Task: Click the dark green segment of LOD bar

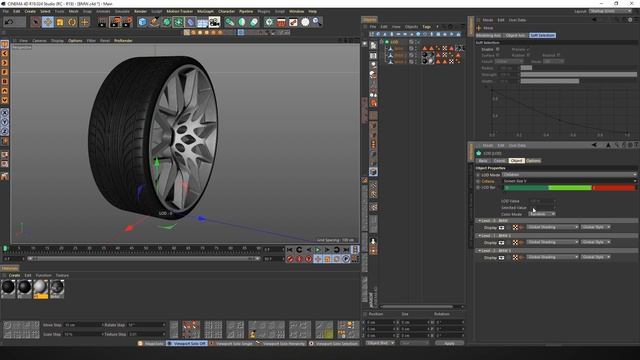Action: 527,188
